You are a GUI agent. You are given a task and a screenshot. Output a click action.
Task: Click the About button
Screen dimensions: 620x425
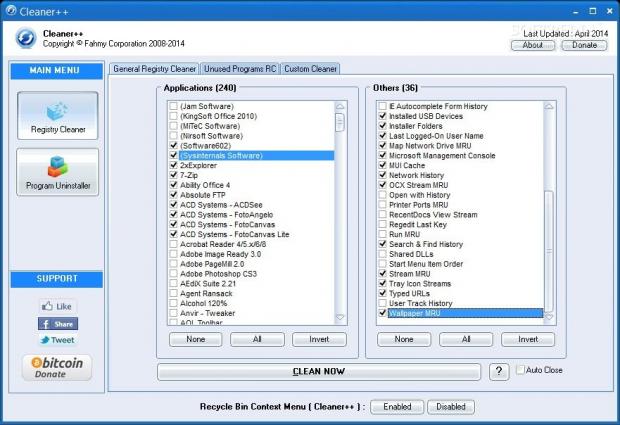(x=533, y=45)
